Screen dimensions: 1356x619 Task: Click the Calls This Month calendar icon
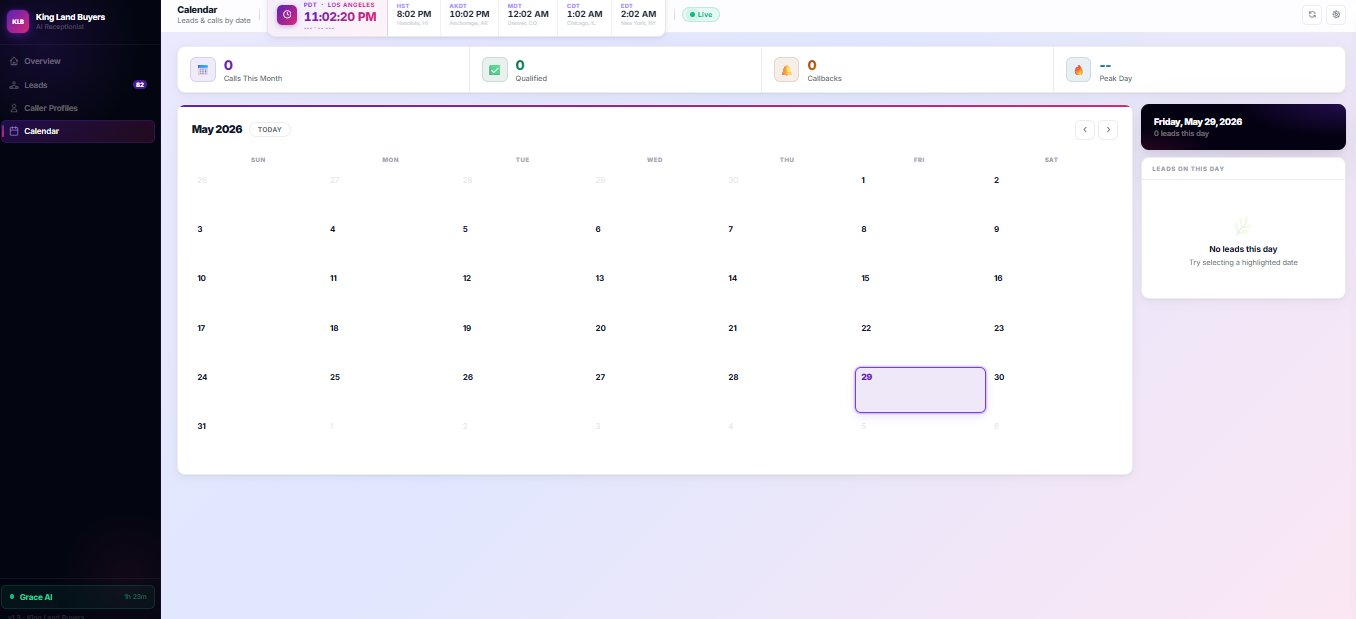click(203, 70)
